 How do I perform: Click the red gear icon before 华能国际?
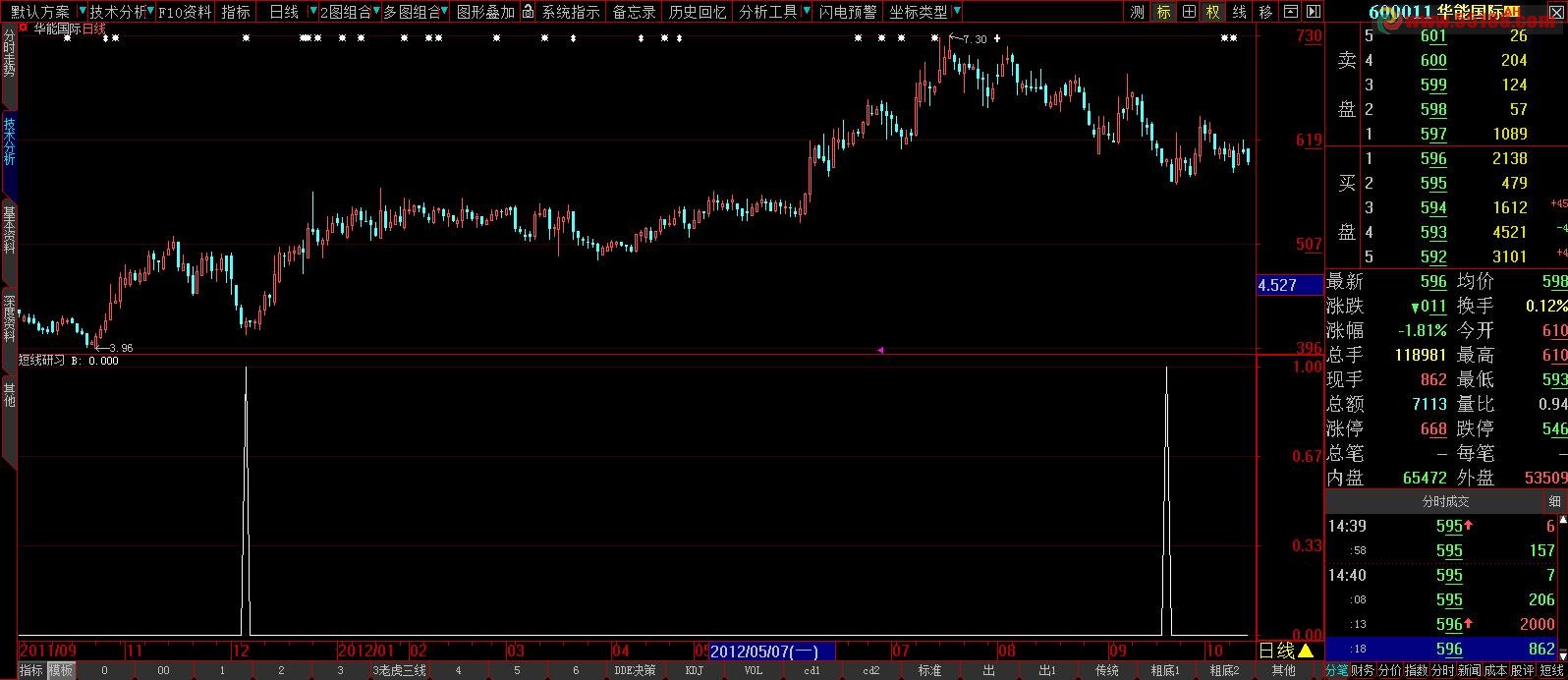click(x=24, y=28)
